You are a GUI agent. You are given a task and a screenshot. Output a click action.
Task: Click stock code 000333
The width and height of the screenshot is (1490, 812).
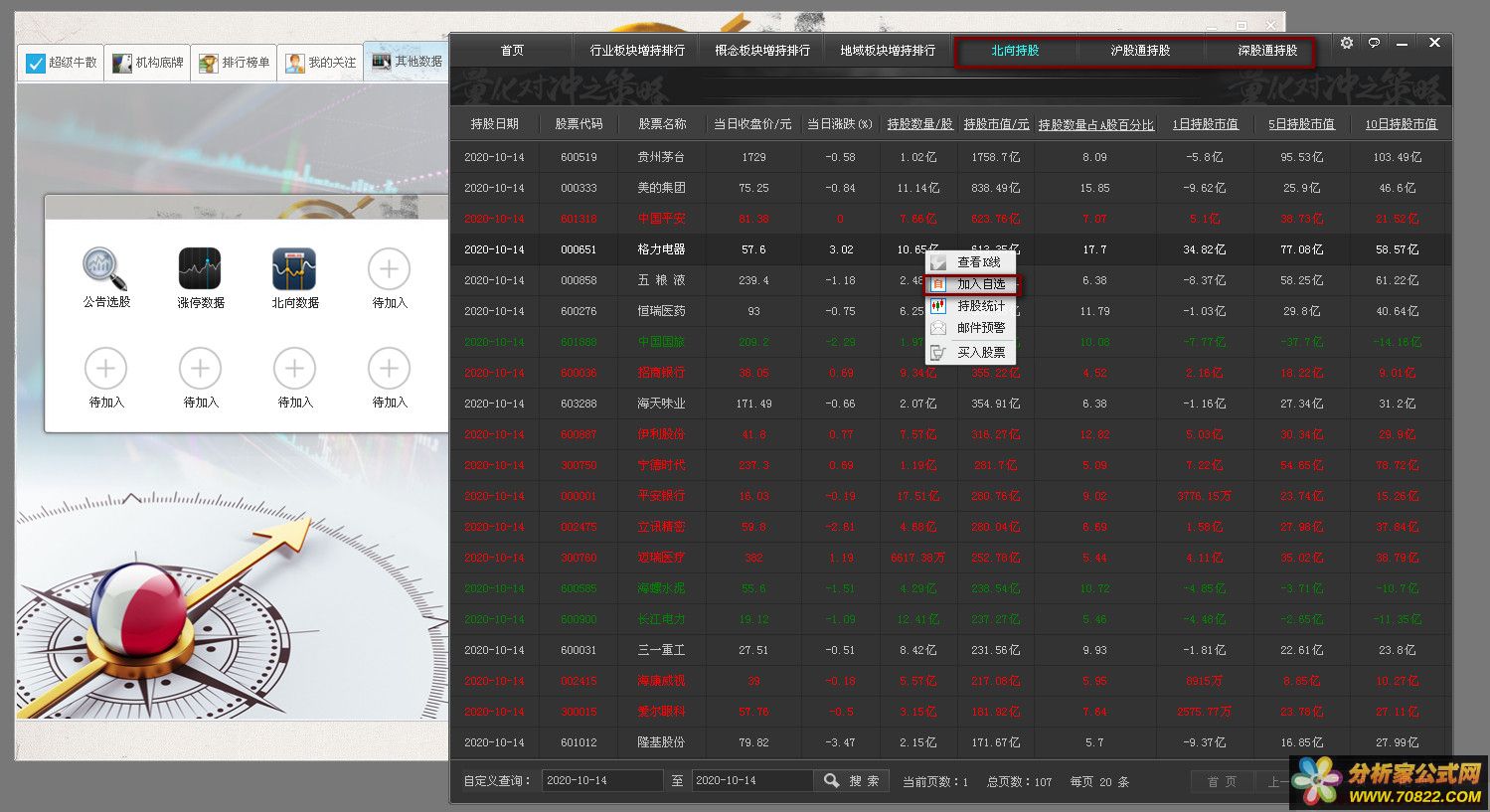pyautogui.click(x=579, y=188)
